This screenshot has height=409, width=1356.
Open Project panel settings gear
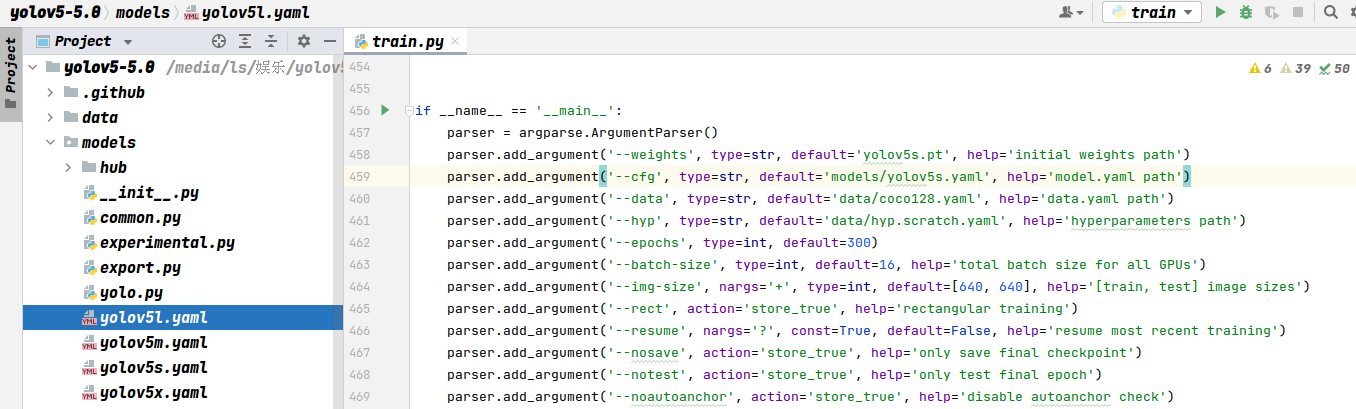(x=304, y=41)
